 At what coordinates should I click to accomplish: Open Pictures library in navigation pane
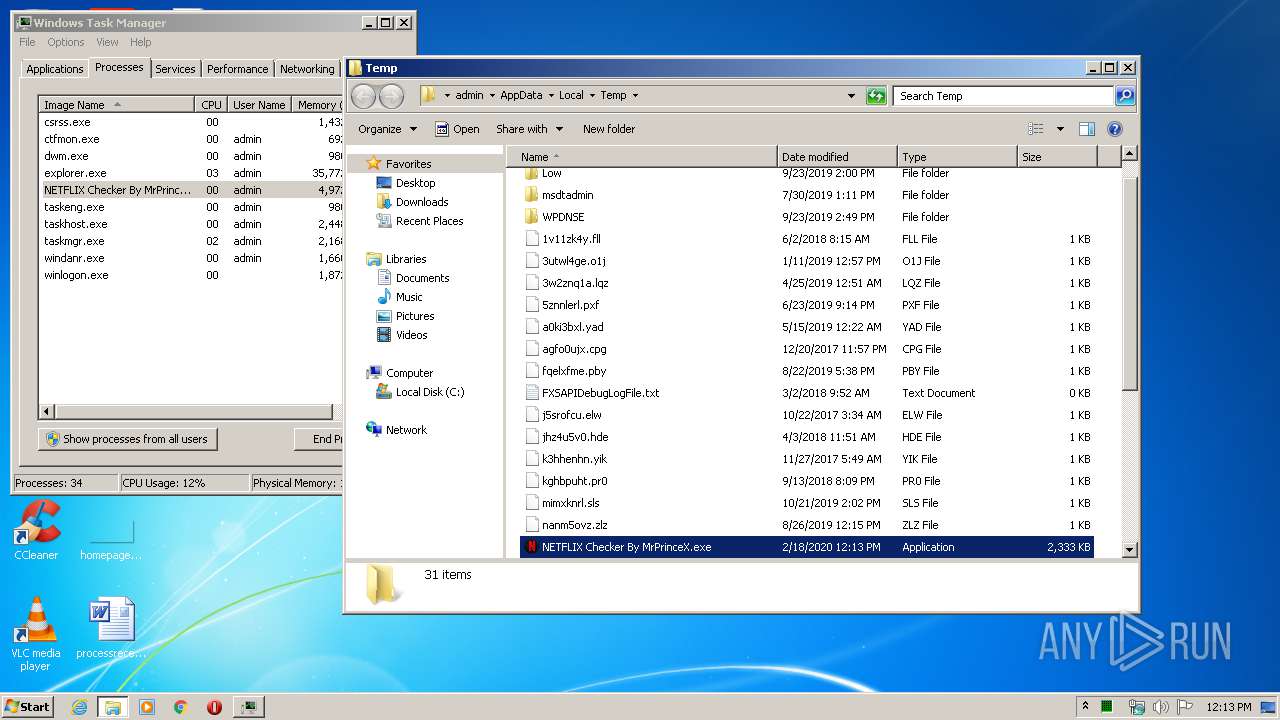pyautogui.click(x=415, y=316)
